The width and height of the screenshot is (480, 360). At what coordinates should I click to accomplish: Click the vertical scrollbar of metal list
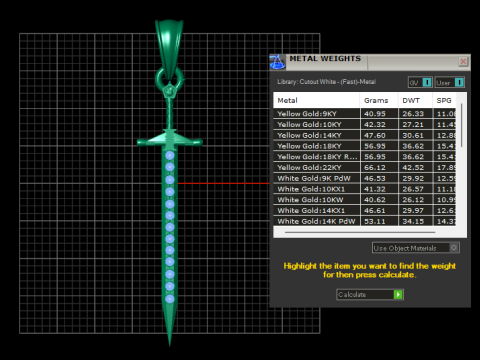(x=461, y=125)
